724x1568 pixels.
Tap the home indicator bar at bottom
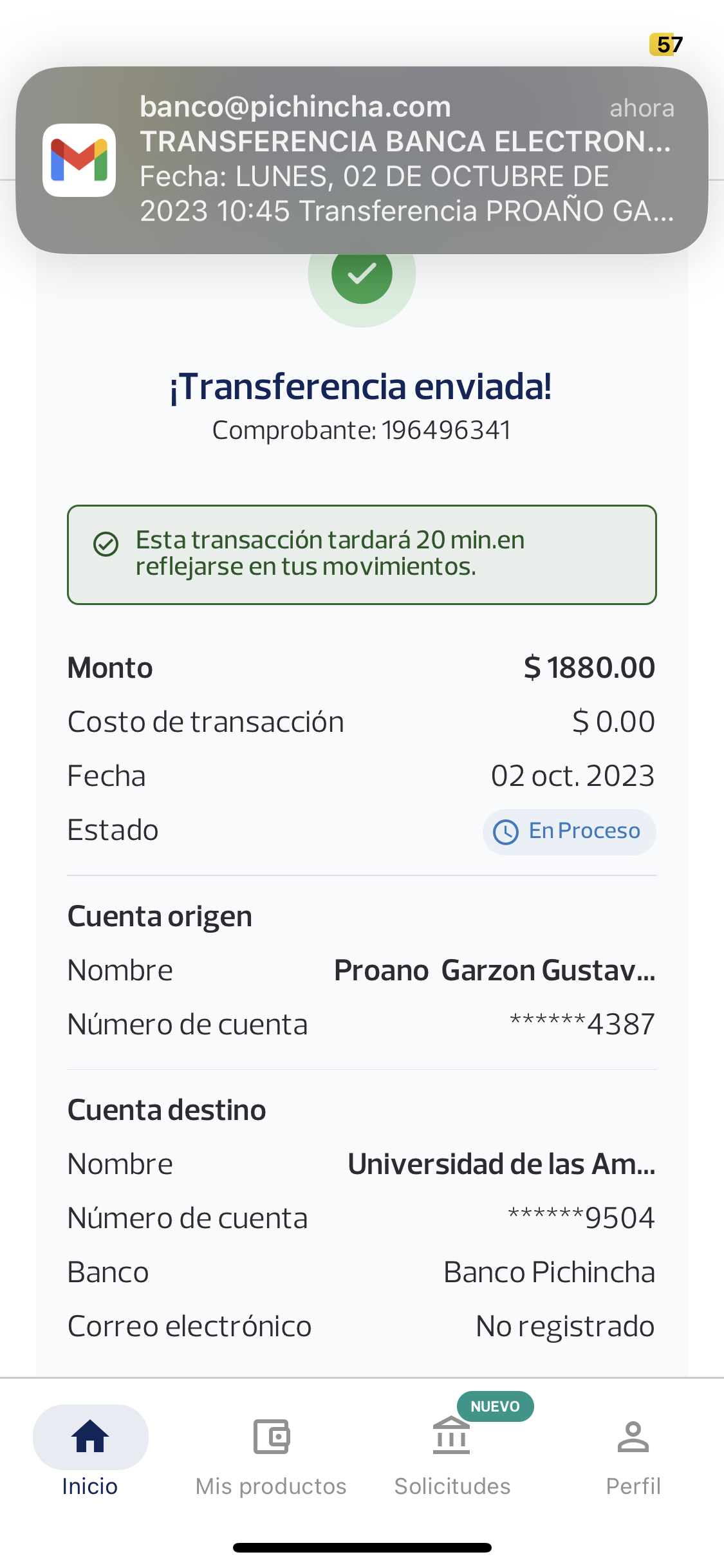click(362, 1547)
